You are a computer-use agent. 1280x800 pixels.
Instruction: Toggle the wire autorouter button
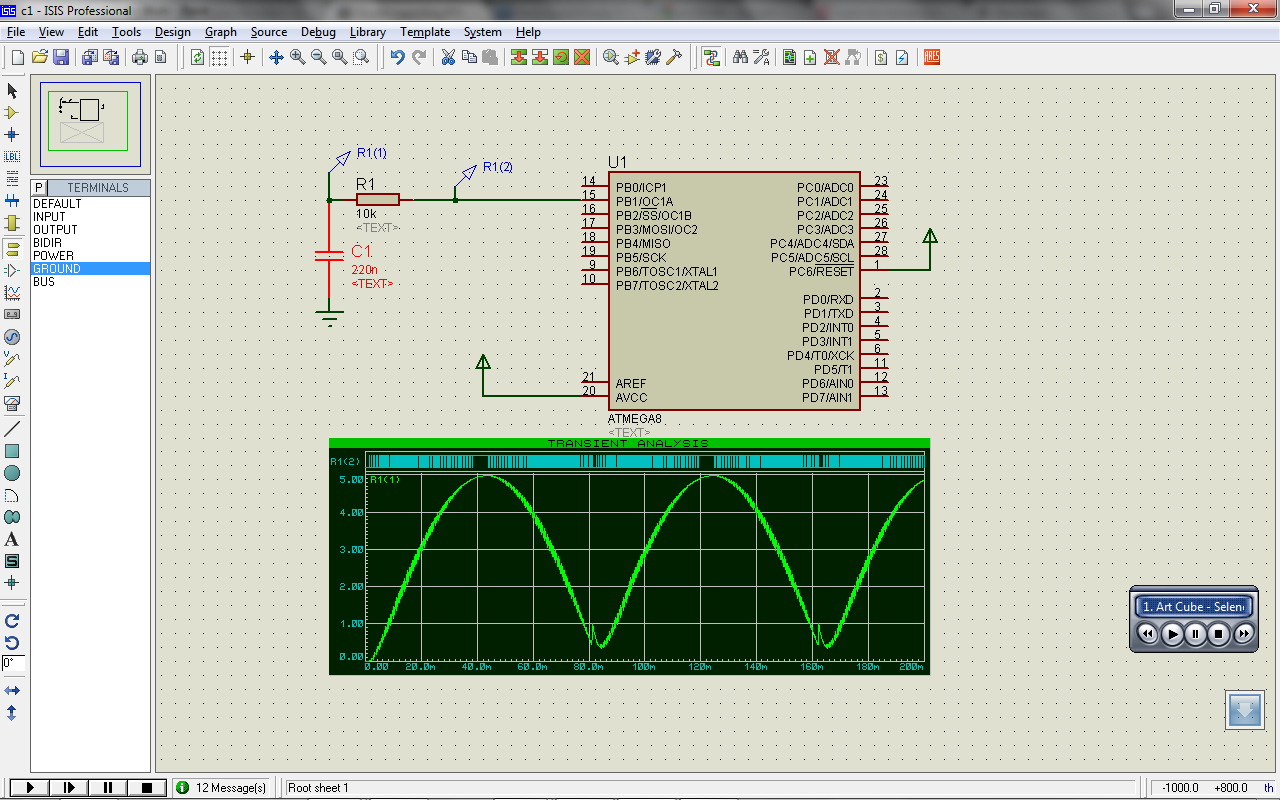coord(711,57)
